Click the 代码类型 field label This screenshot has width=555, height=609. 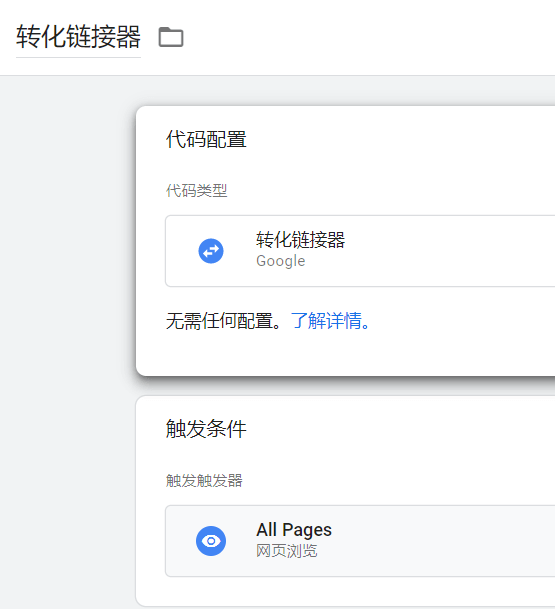(196, 191)
